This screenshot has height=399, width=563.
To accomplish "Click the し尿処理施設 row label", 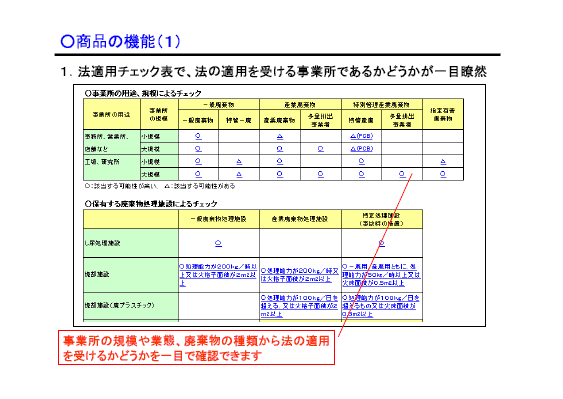I will (102, 243).
